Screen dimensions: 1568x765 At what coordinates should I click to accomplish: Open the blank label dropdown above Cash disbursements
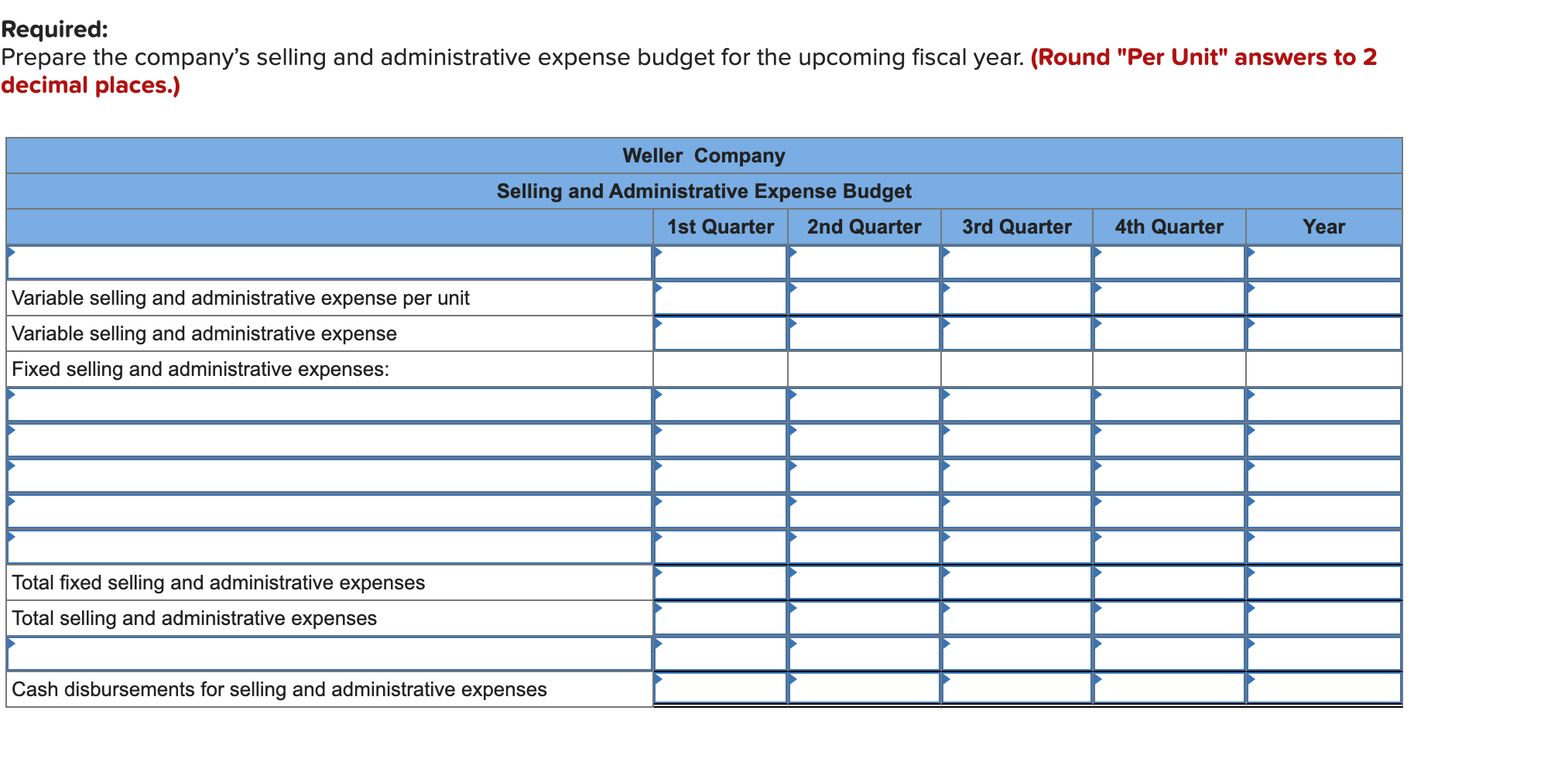pos(330,654)
